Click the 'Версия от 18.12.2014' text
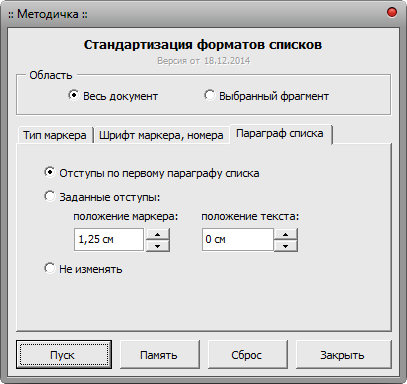 204,61
